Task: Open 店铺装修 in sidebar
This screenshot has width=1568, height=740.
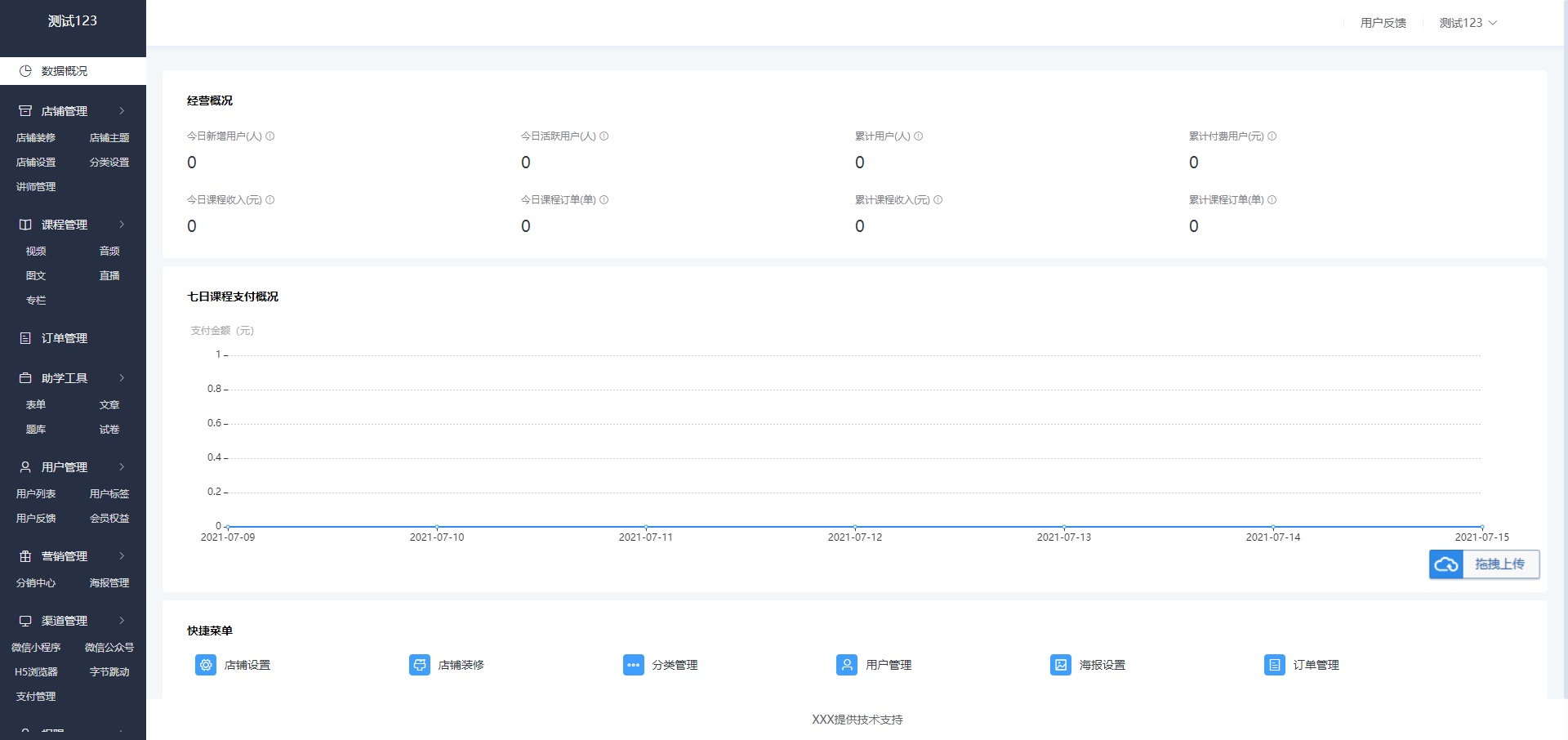Action: pos(36,138)
